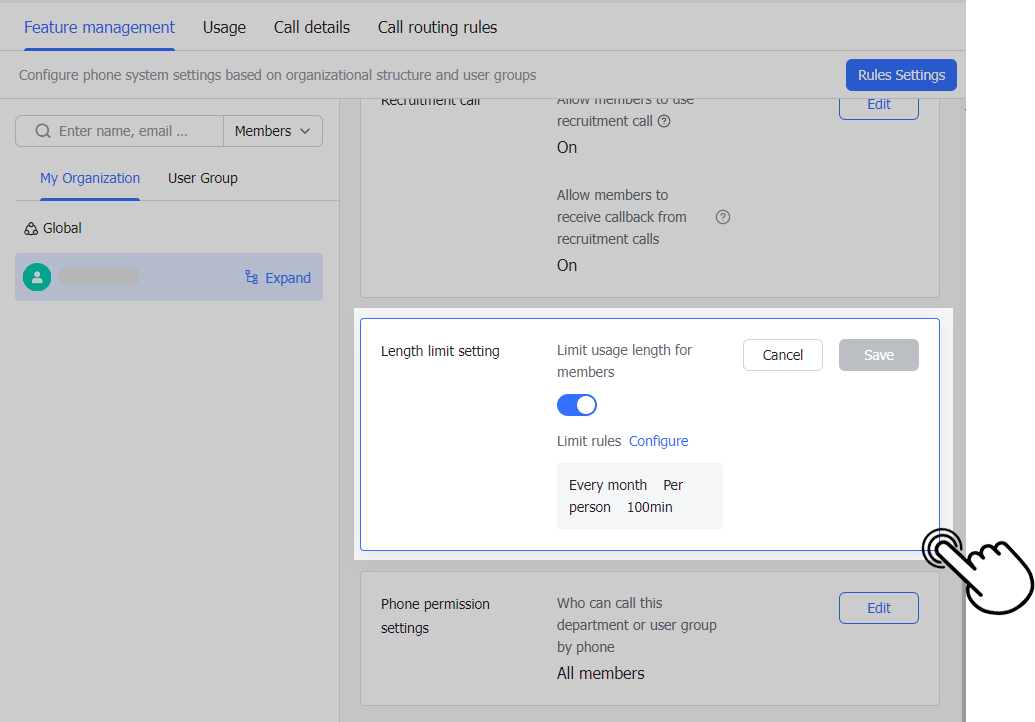The height and width of the screenshot is (722, 1035).
Task: Open the User Group tab
Action: point(202,178)
